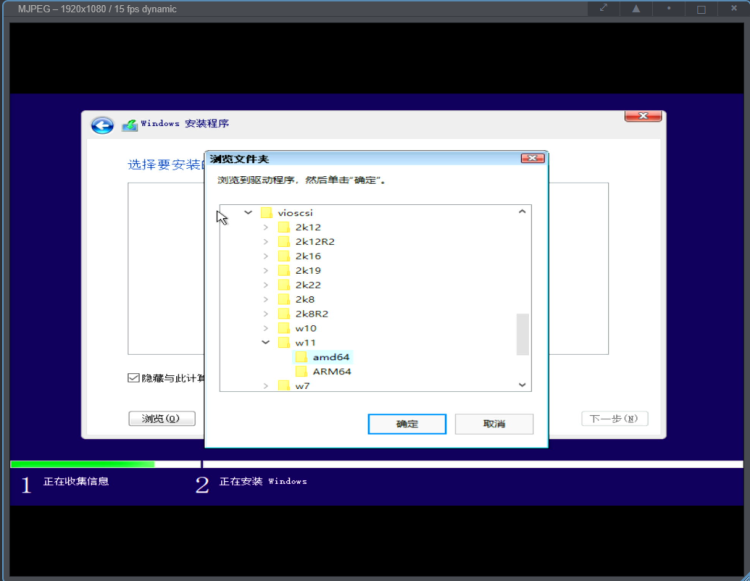This screenshot has height=581, width=750.
Task: Click the folder tree scroll up arrow
Action: 522,211
